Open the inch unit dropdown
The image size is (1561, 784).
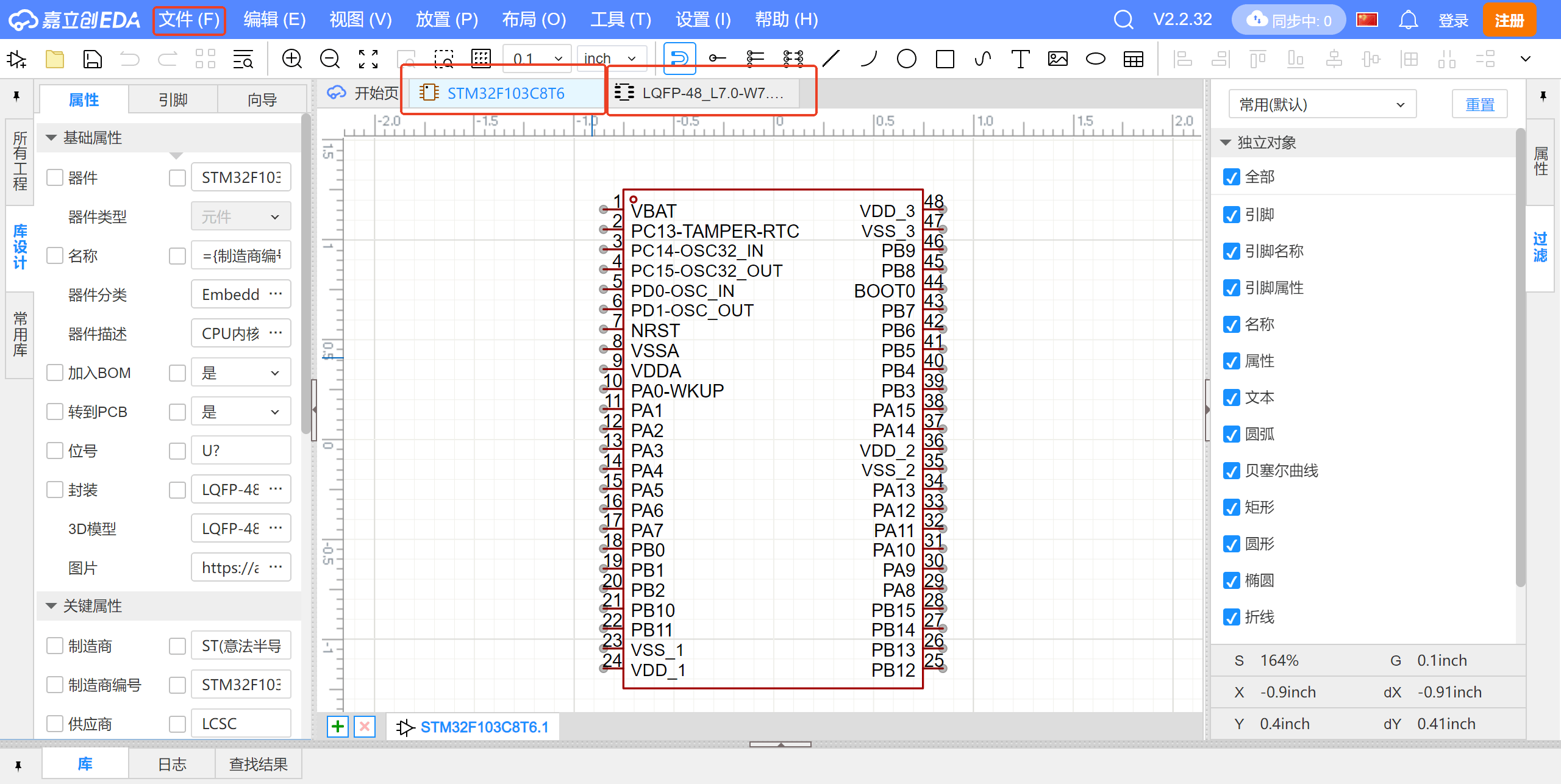click(x=610, y=59)
